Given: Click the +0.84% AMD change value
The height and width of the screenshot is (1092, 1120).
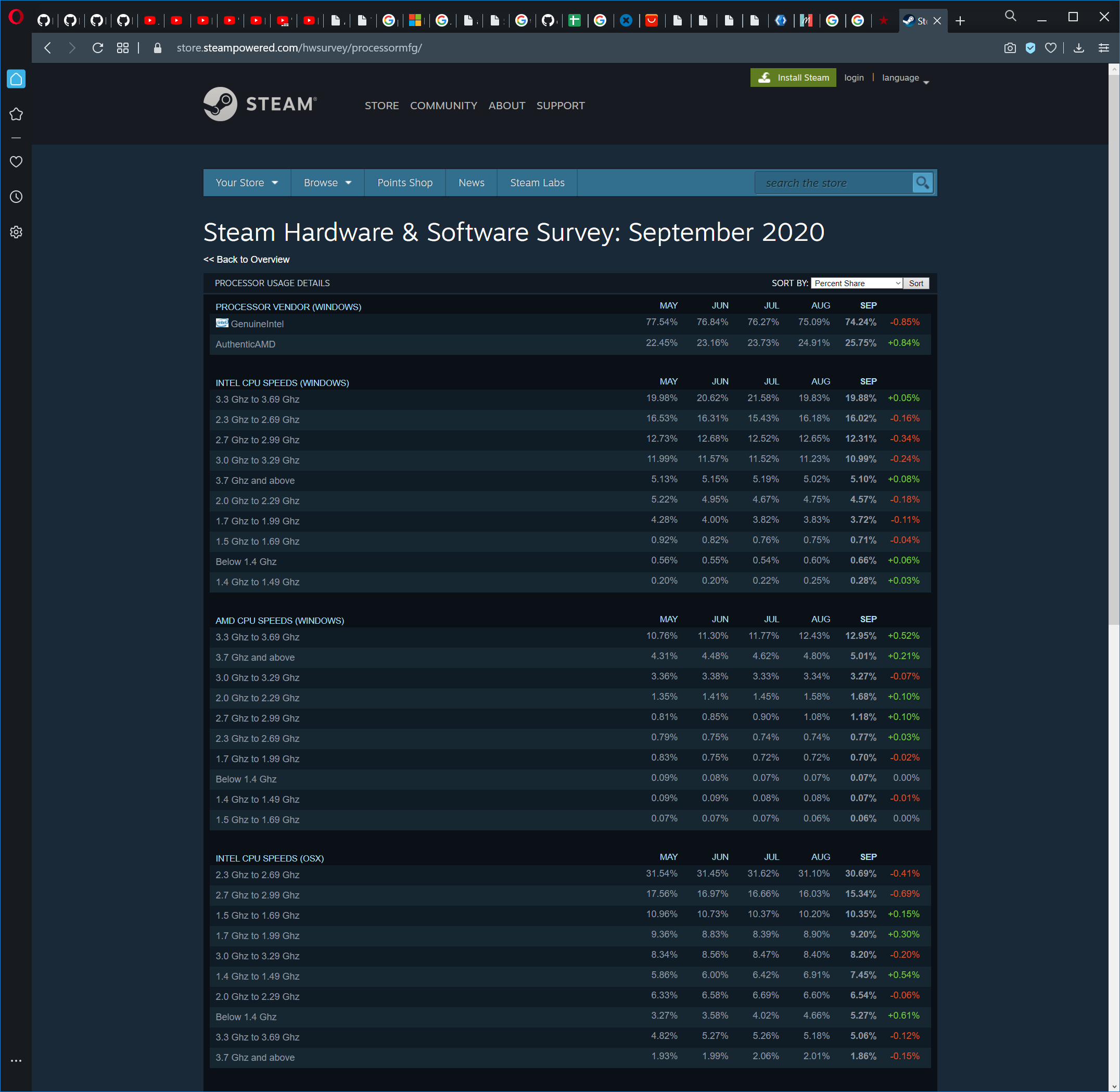Looking at the screenshot, I should (x=903, y=343).
